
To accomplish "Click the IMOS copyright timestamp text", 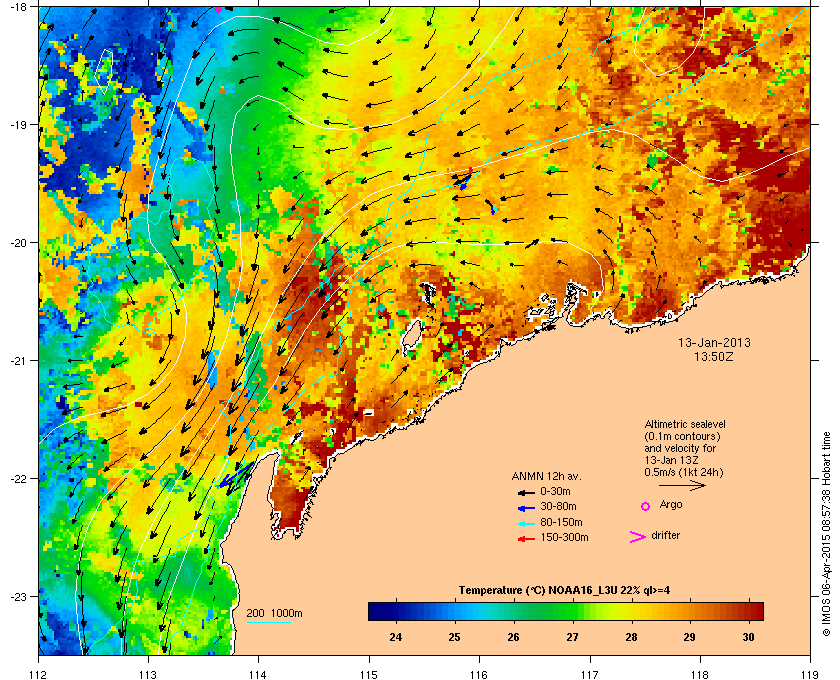I will (826, 534).
